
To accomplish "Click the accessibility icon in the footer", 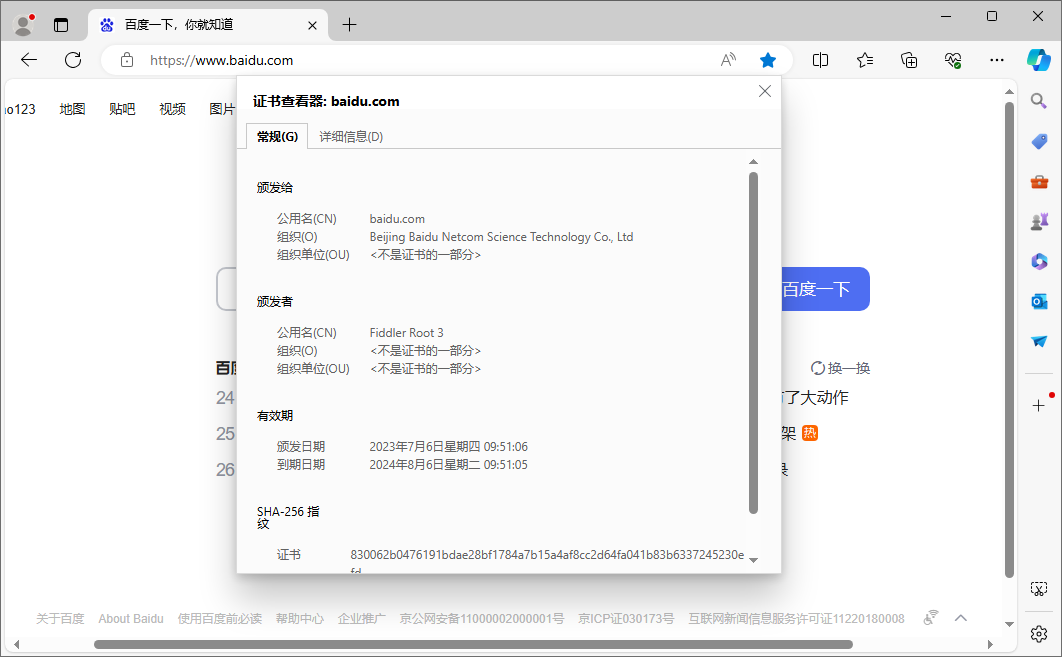I will click(x=931, y=618).
